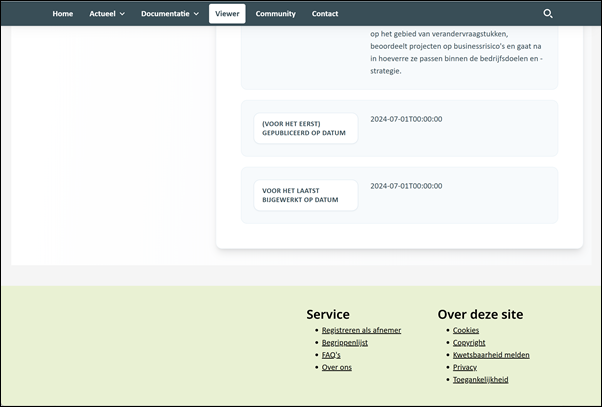Open the Copyright link
The height and width of the screenshot is (407, 602).
coord(469,342)
